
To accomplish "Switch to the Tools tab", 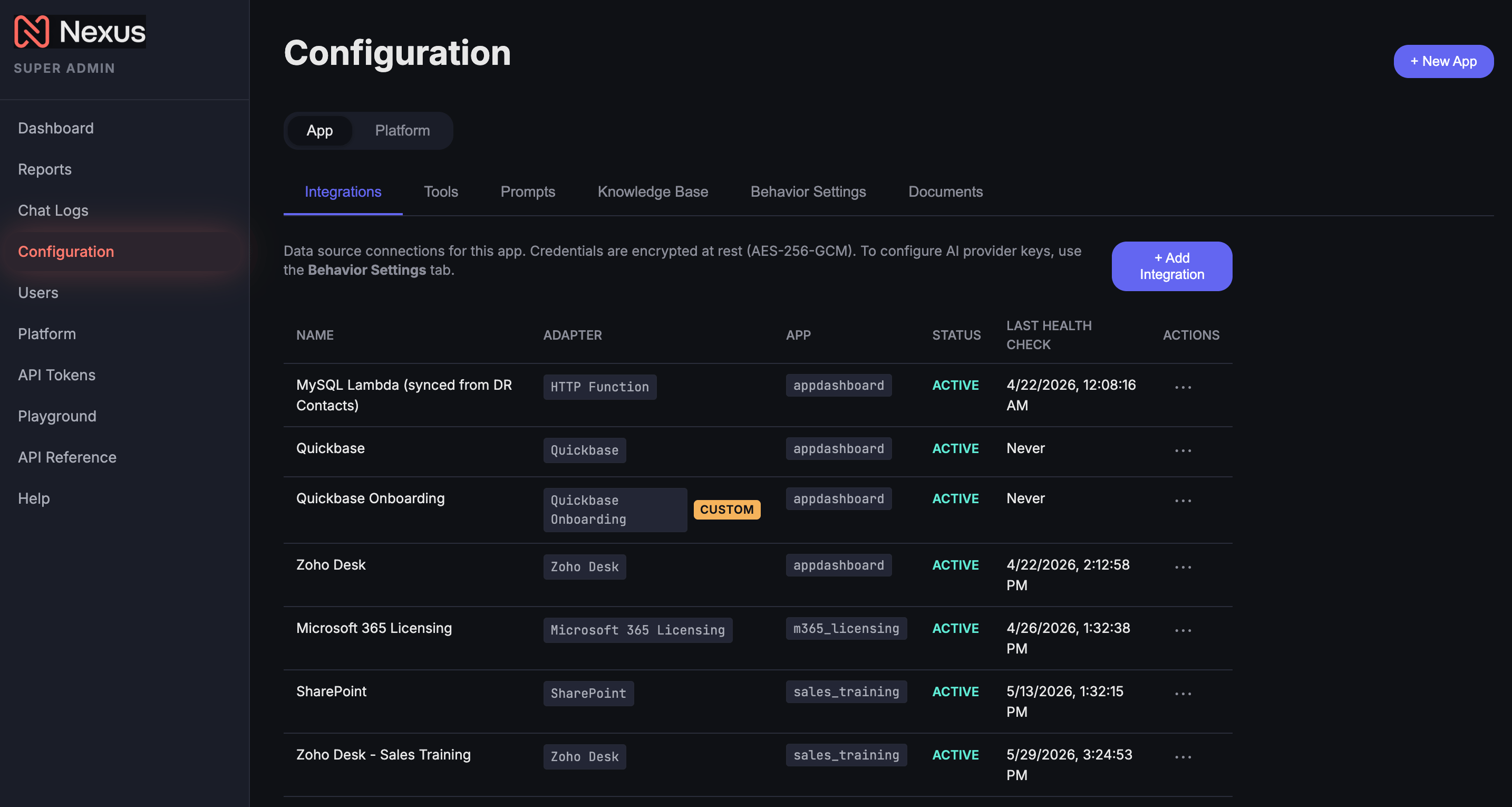I will pos(440,191).
